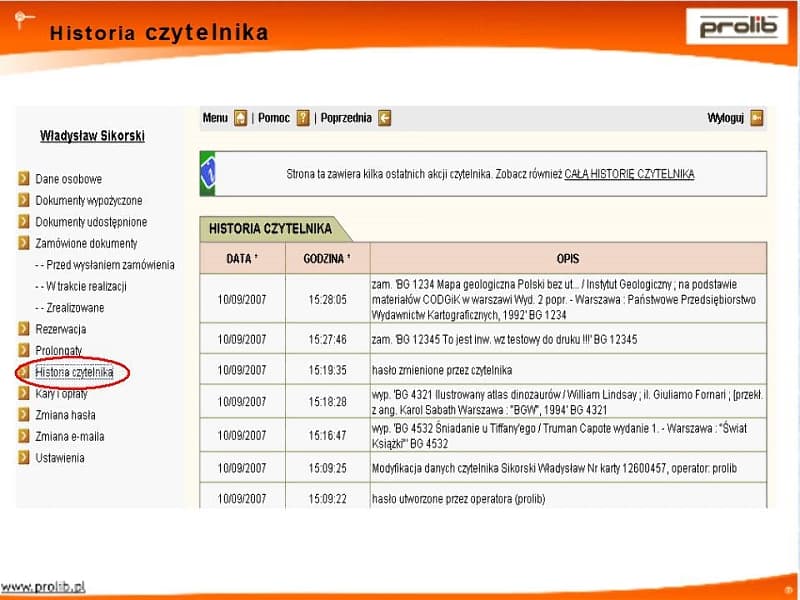
Task: Select the Zrealizowane sub-item
Action: pos(69,308)
